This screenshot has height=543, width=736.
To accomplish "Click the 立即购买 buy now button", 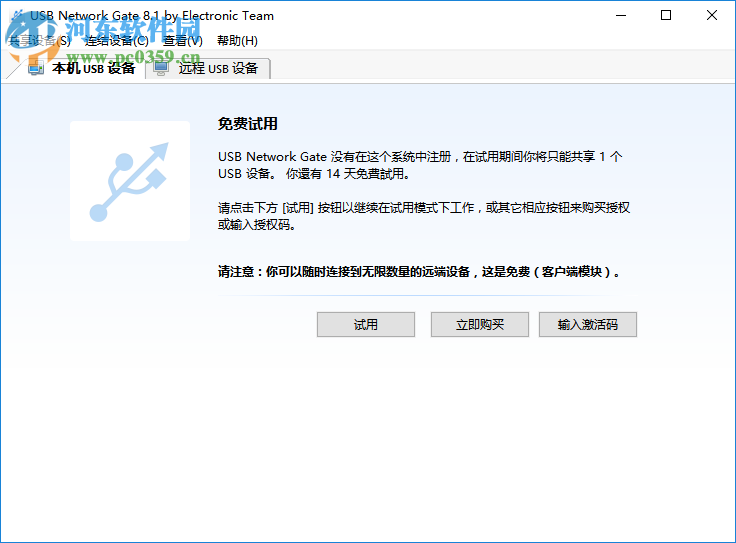I will pos(480,324).
